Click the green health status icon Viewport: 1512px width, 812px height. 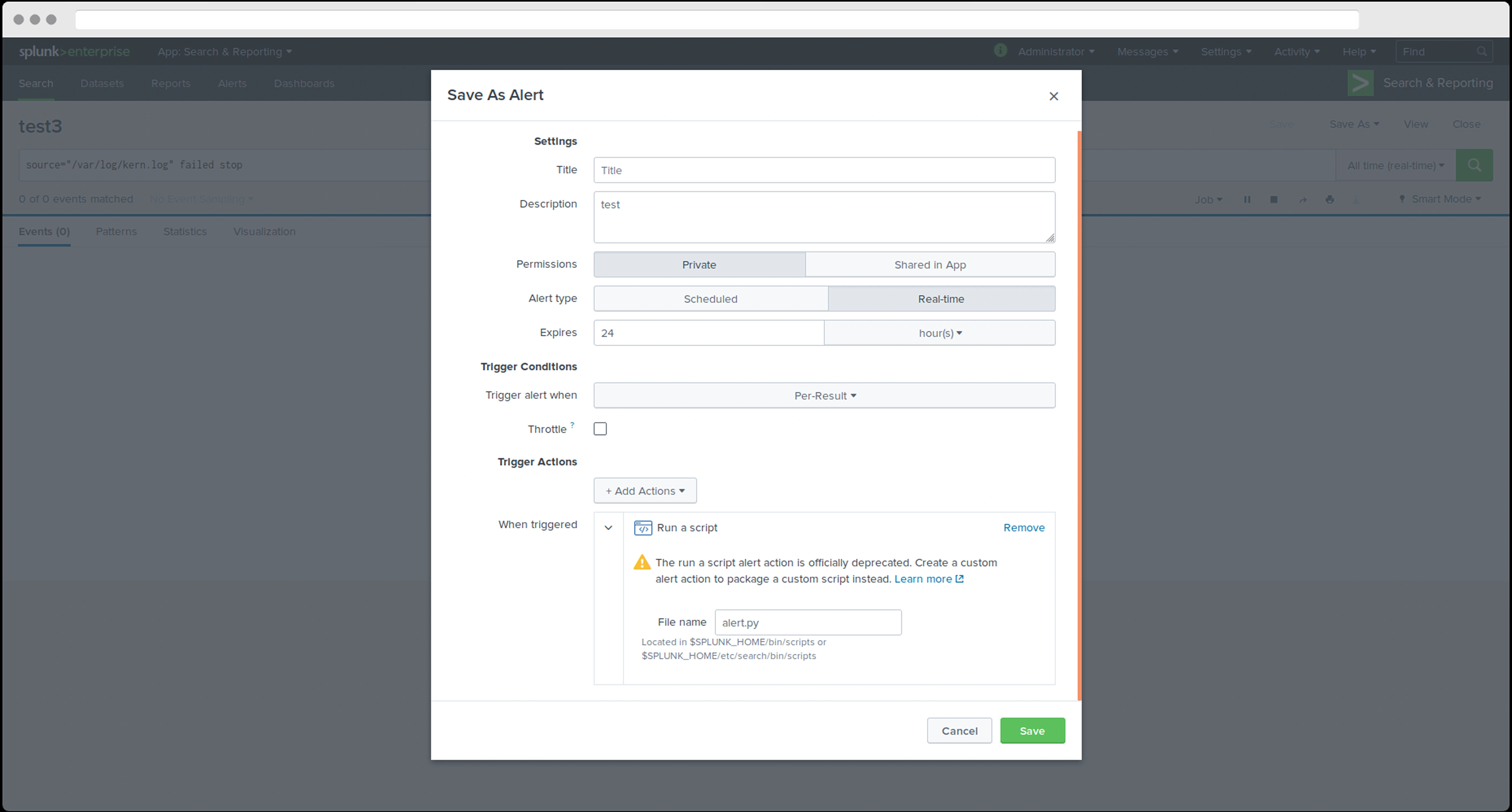click(1000, 51)
